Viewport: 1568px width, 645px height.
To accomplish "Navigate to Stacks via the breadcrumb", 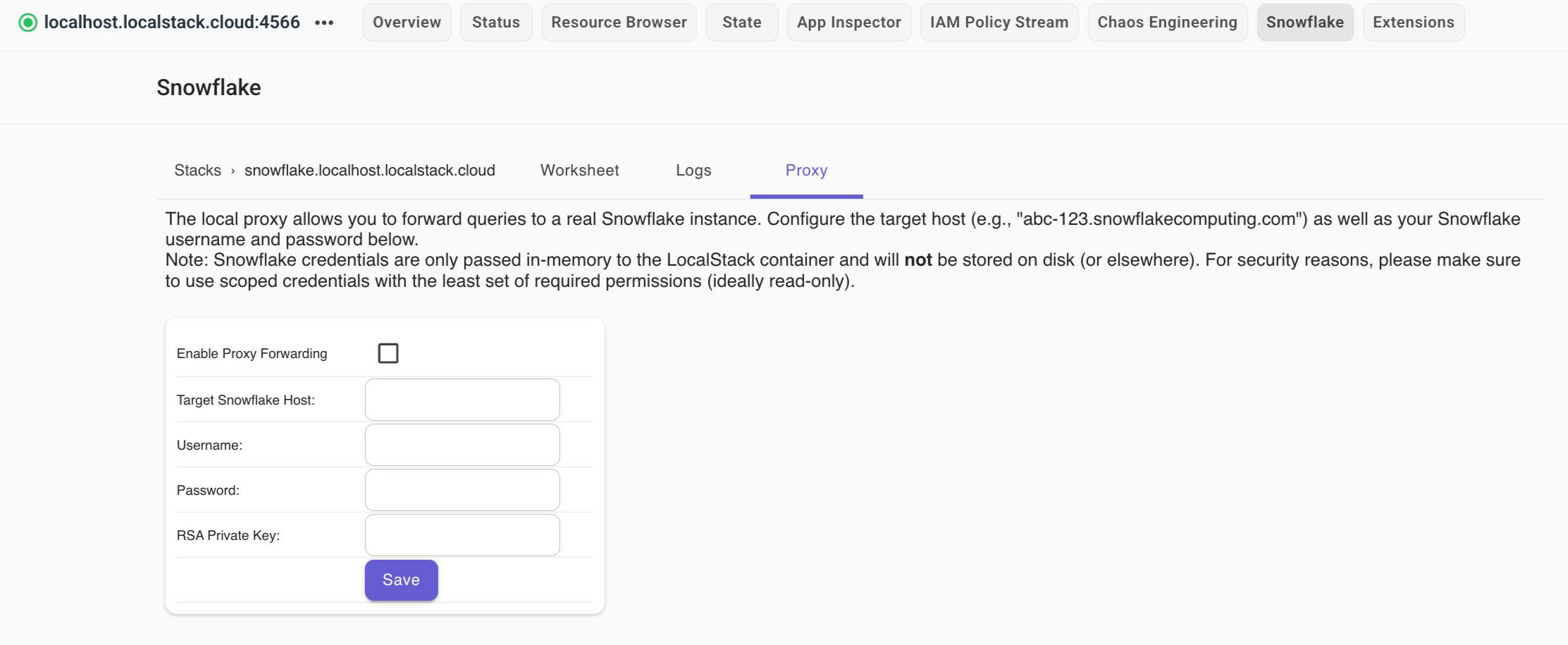I will pos(197,170).
